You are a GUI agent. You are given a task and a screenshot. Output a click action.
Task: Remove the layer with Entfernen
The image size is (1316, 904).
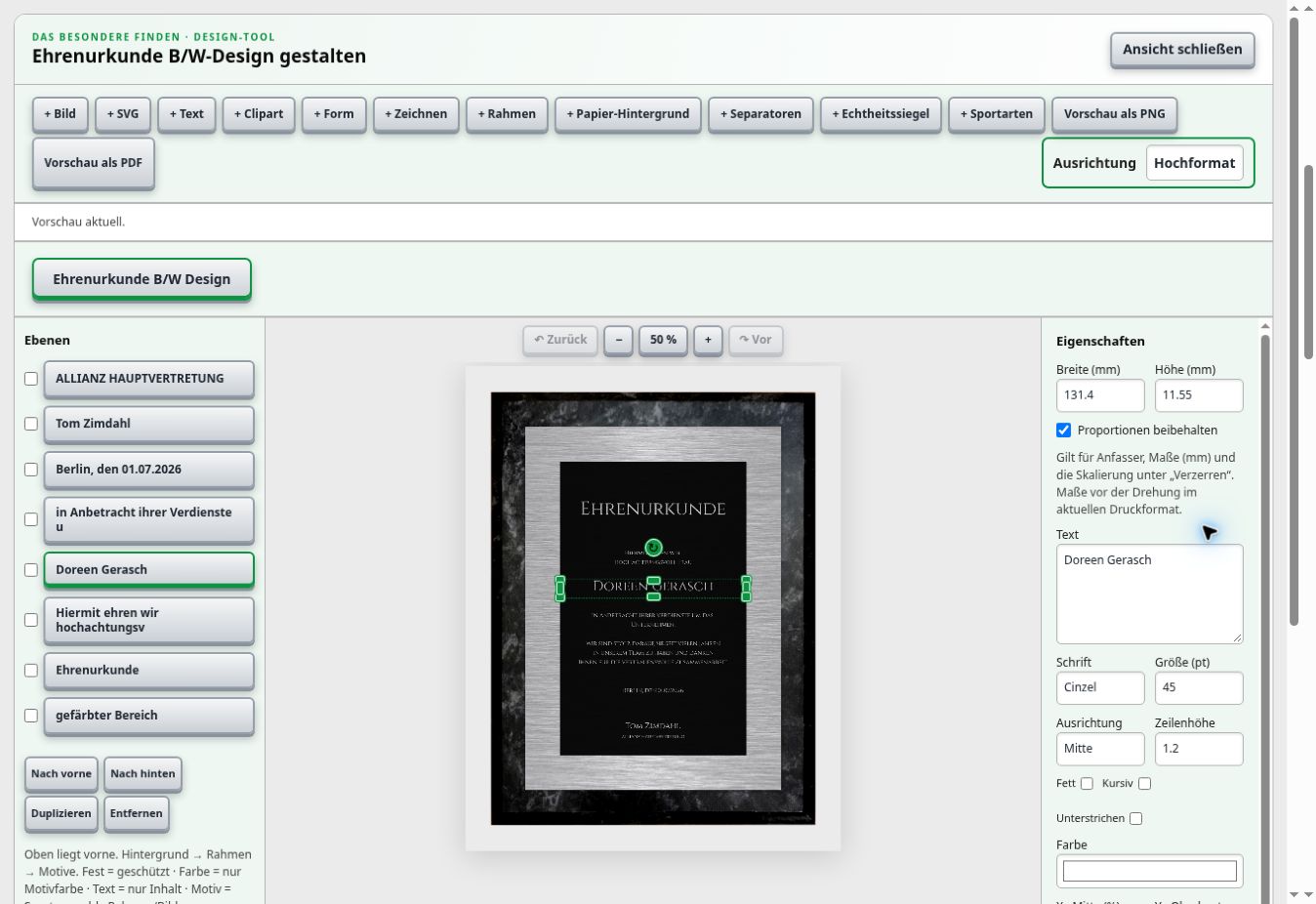click(136, 814)
